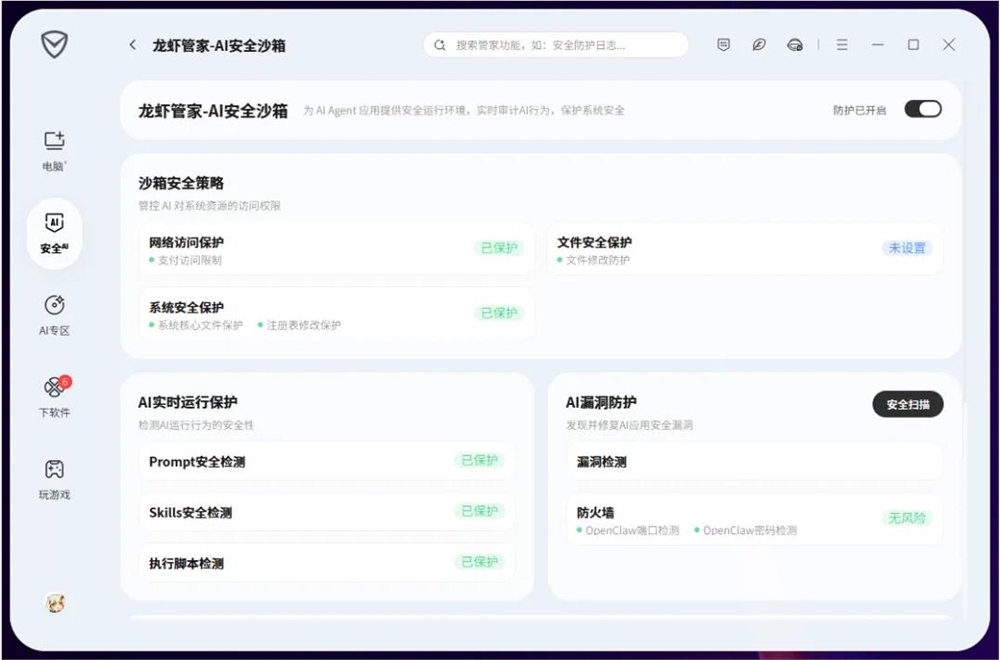The image size is (1000, 660).
Task: Click the shield logo in the top-left corner
Action: (x=54, y=44)
